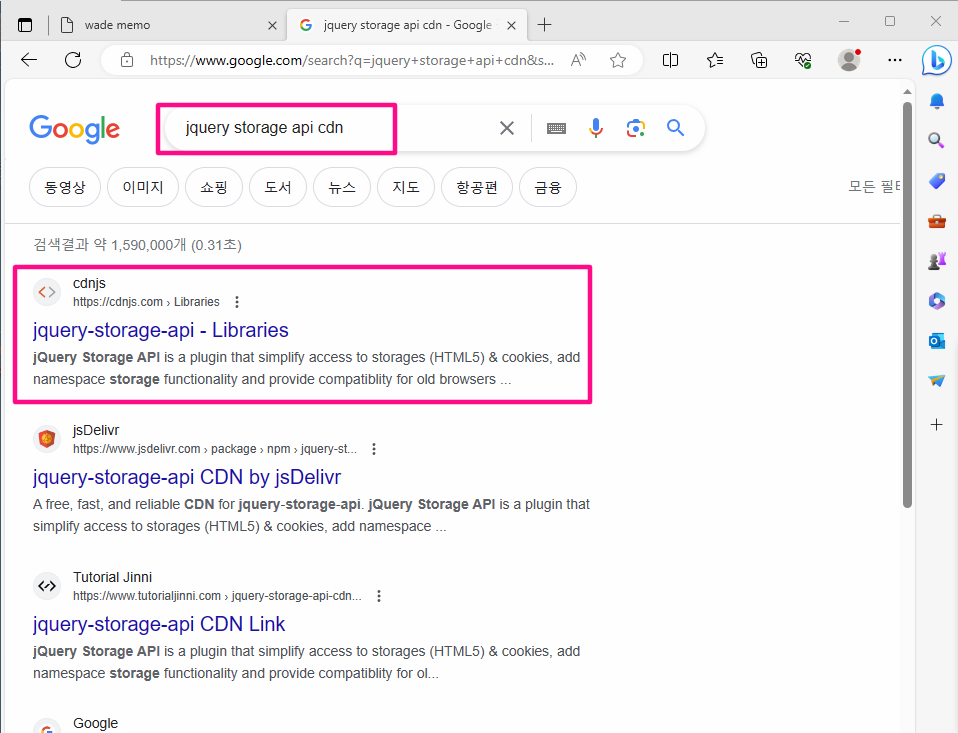Image resolution: width=958 pixels, height=733 pixels.
Task: Open a new tab with plus
Action: click(x=544, y=25)
